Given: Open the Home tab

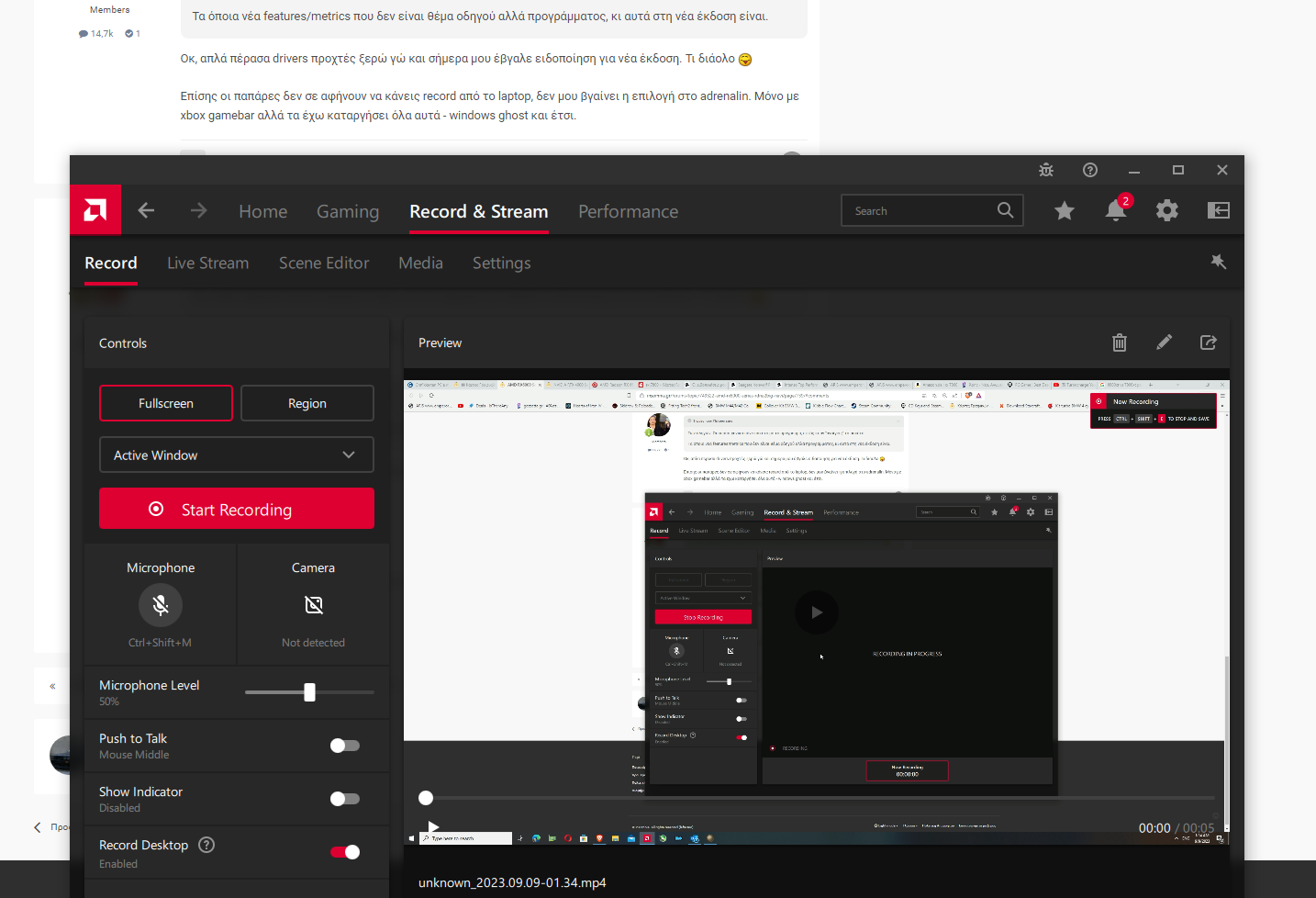Looking at the screenshot, I should tap(263, 211).
